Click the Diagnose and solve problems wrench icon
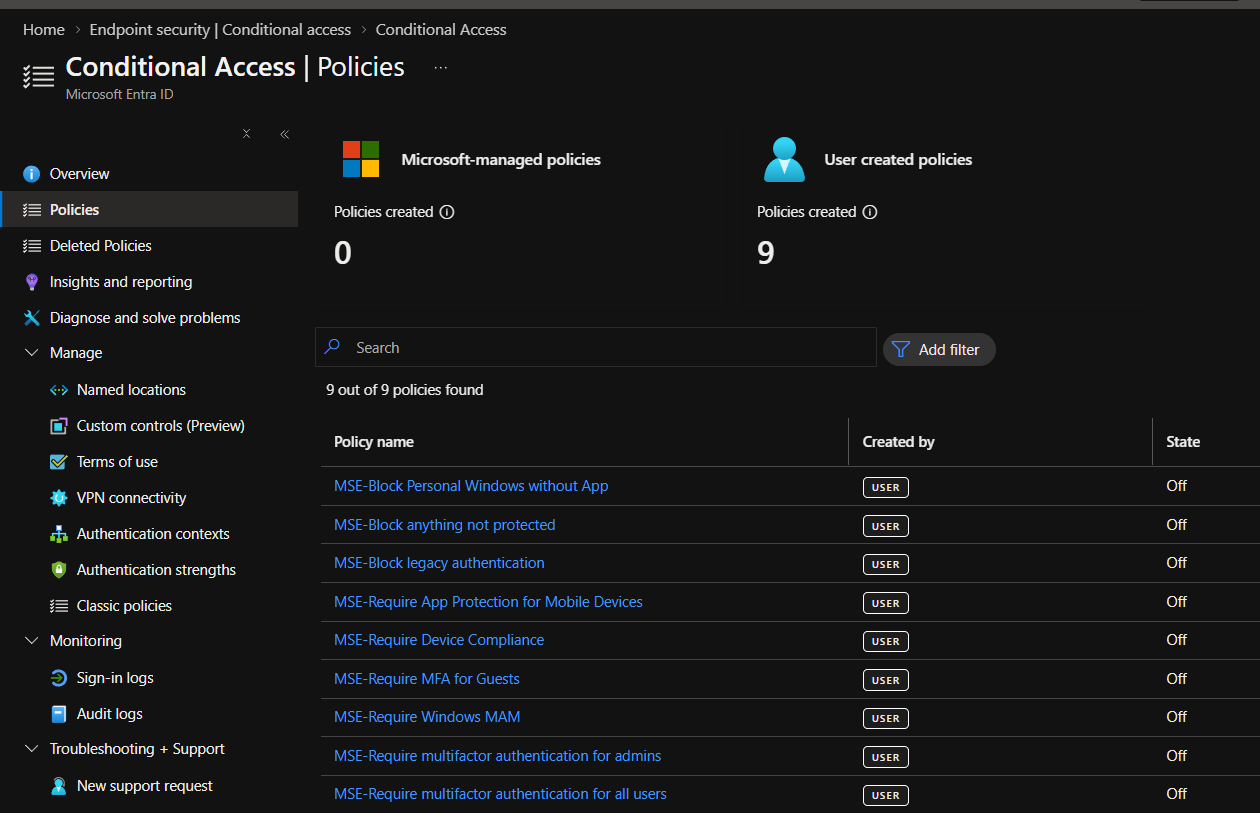The width and height of the screenshot is (1260, 813). 30,317
